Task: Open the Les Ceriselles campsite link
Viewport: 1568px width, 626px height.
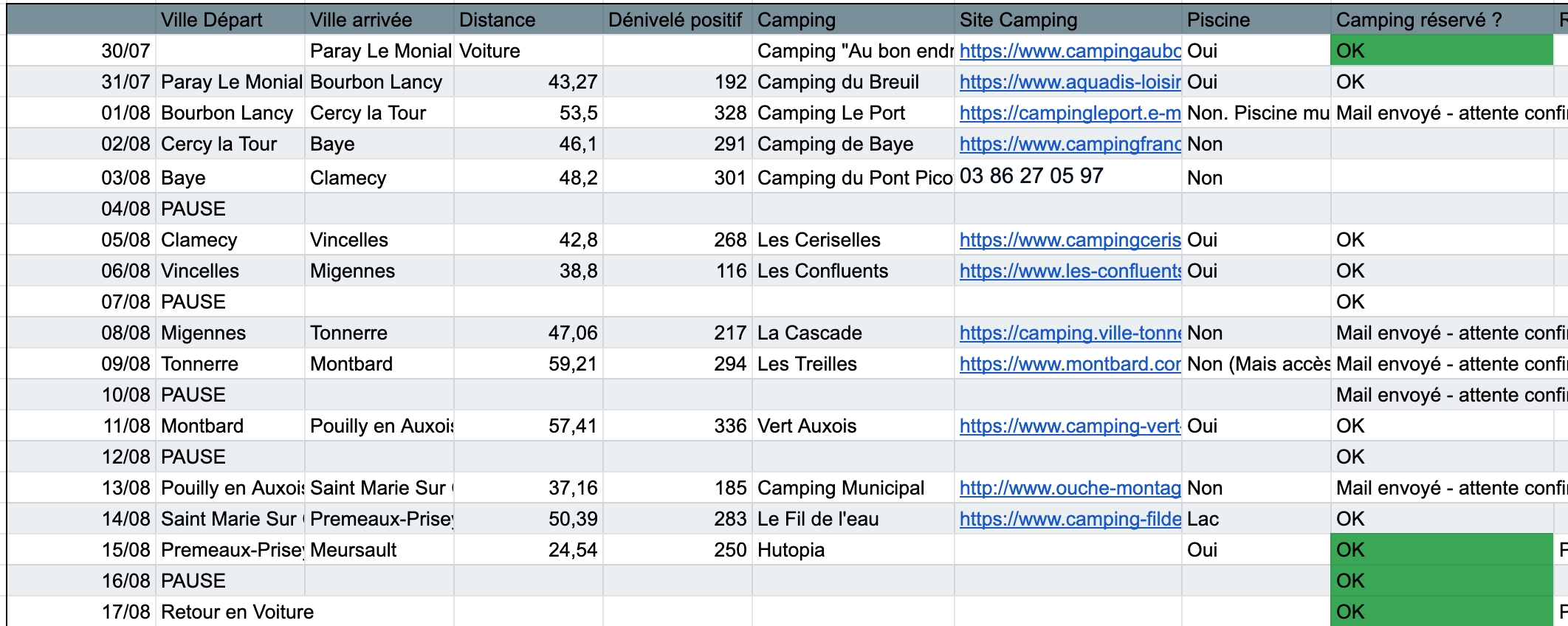Action: tap(1069, 240)
